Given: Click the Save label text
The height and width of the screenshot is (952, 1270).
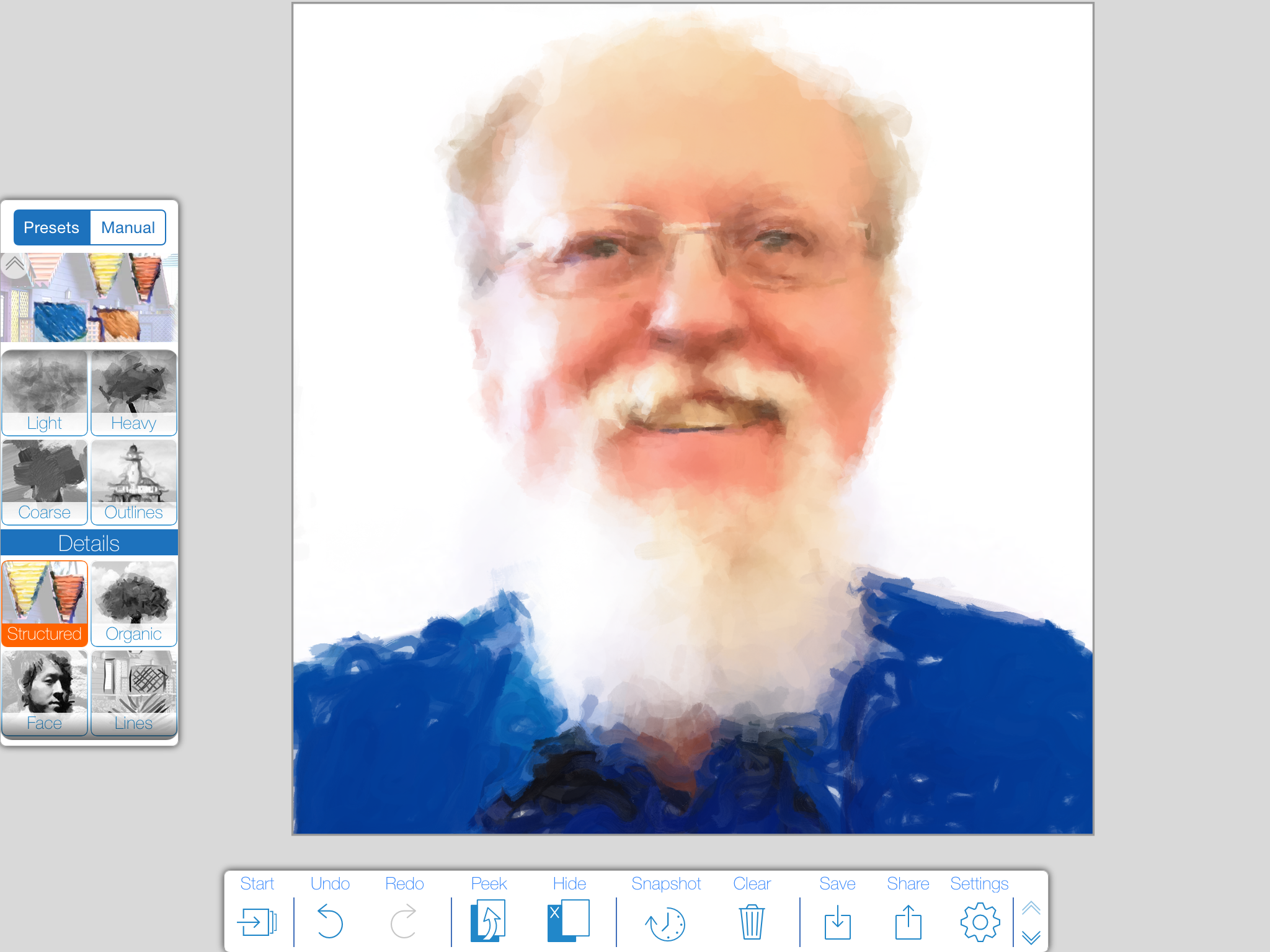Looking at the screenshot, I should [x=837, y=883].
